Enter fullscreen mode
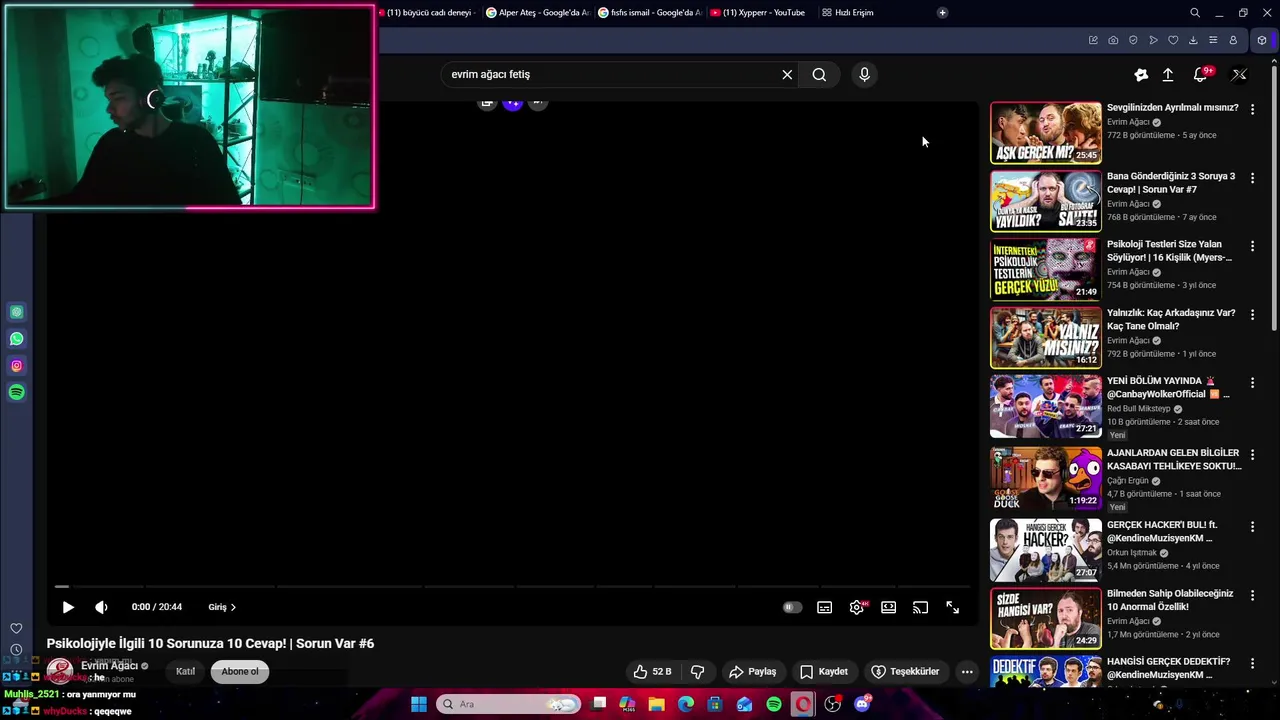 952,607
